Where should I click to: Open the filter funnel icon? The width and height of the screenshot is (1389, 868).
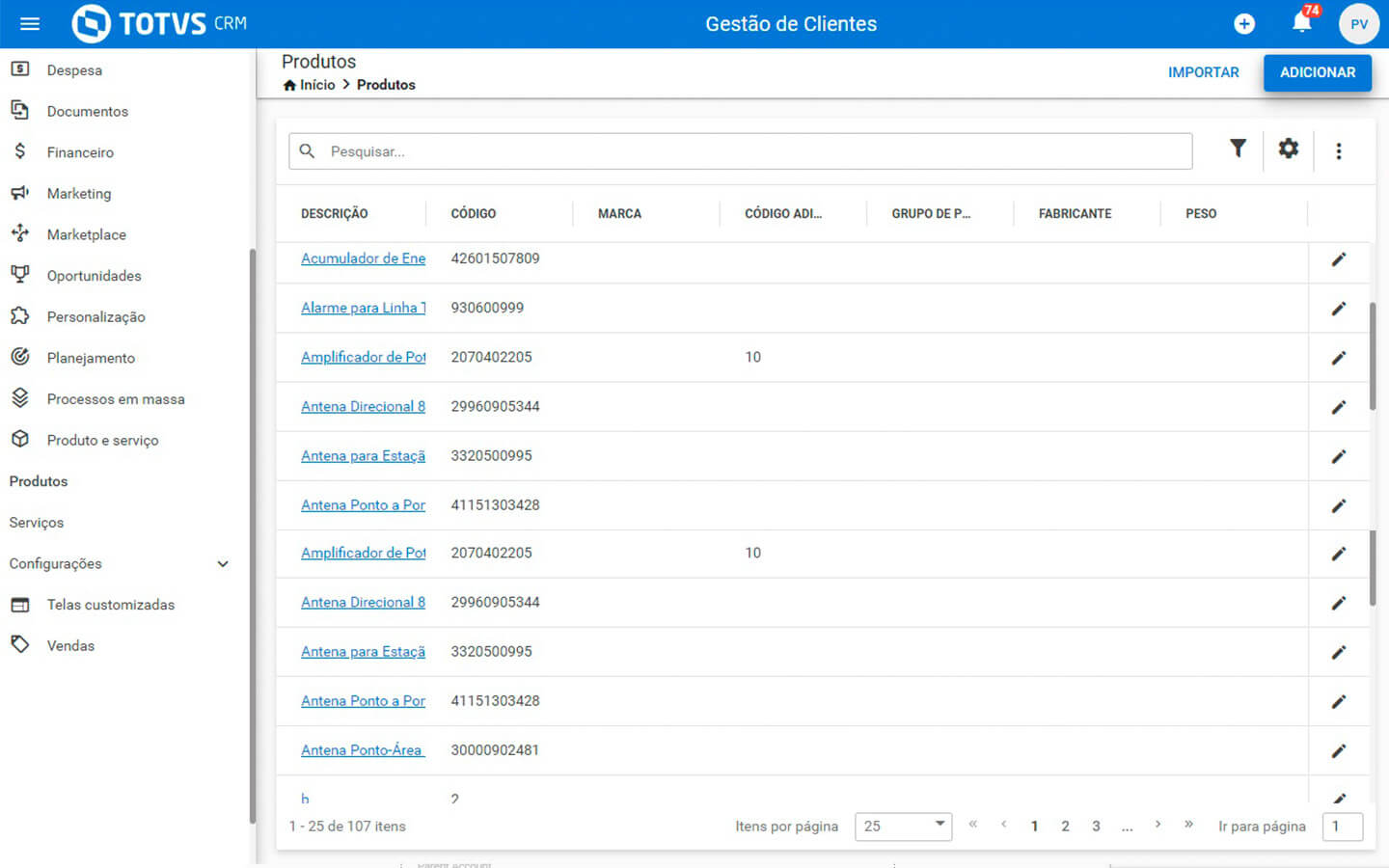pyautogui.click(x=1238, y=149)
